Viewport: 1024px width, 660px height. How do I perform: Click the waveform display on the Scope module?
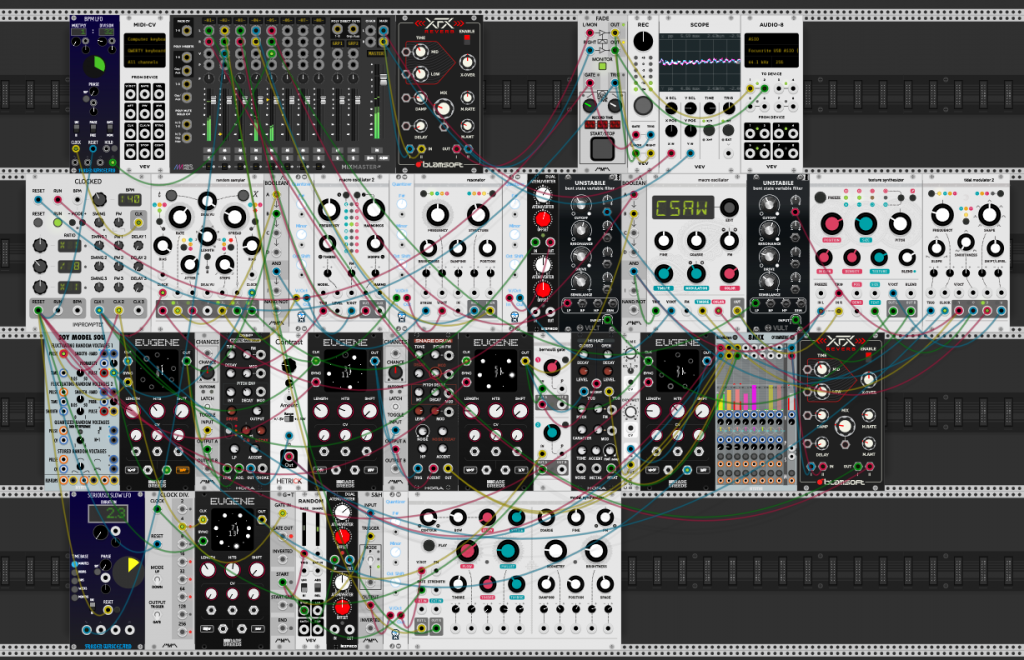(x=699, y=63)
